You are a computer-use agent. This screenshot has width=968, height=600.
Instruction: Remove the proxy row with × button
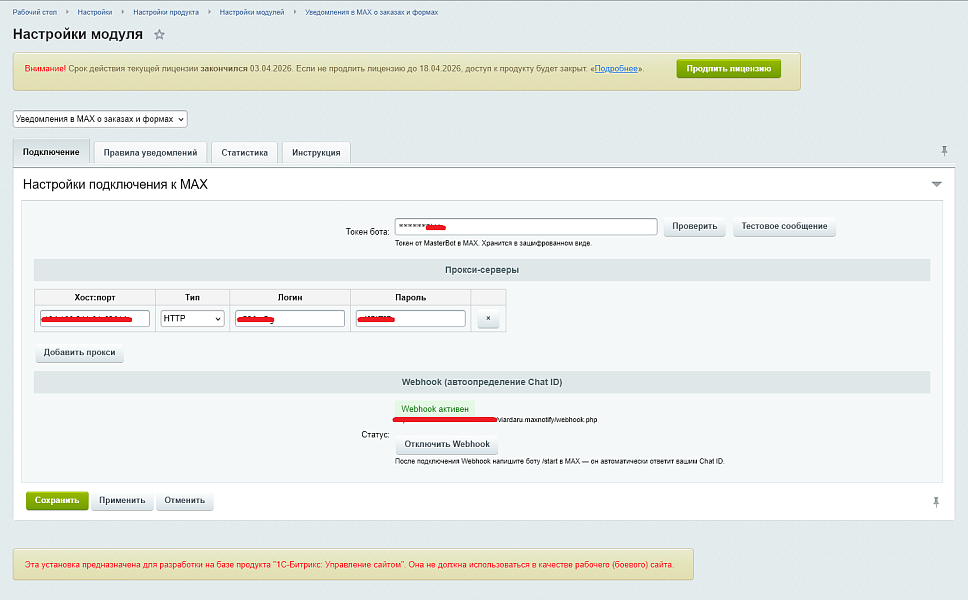click(488, 319)
